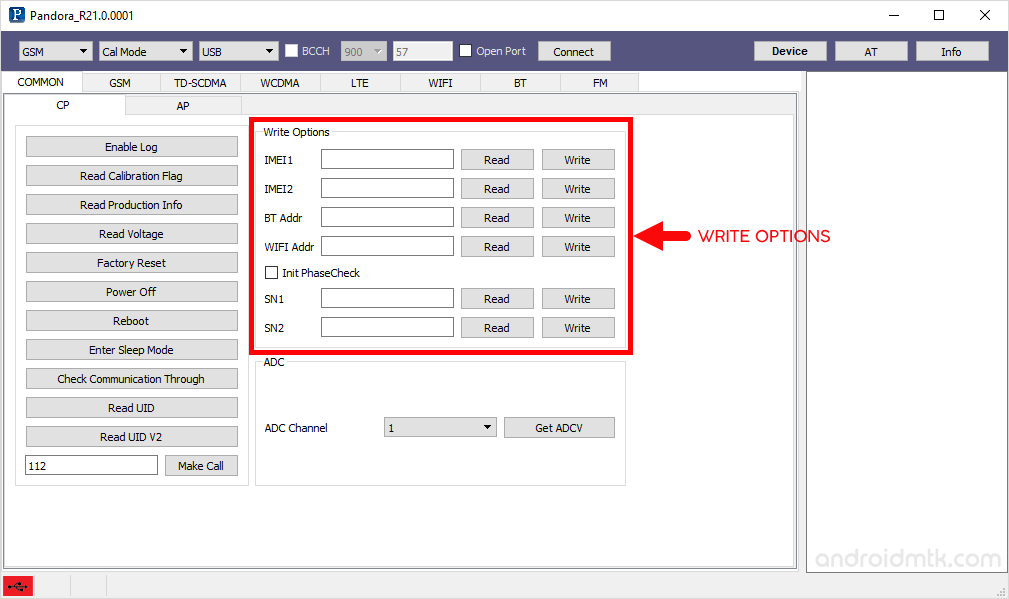Read the IMEI1 value
This screenshot has width=1009, height=599.
(497, 159)
